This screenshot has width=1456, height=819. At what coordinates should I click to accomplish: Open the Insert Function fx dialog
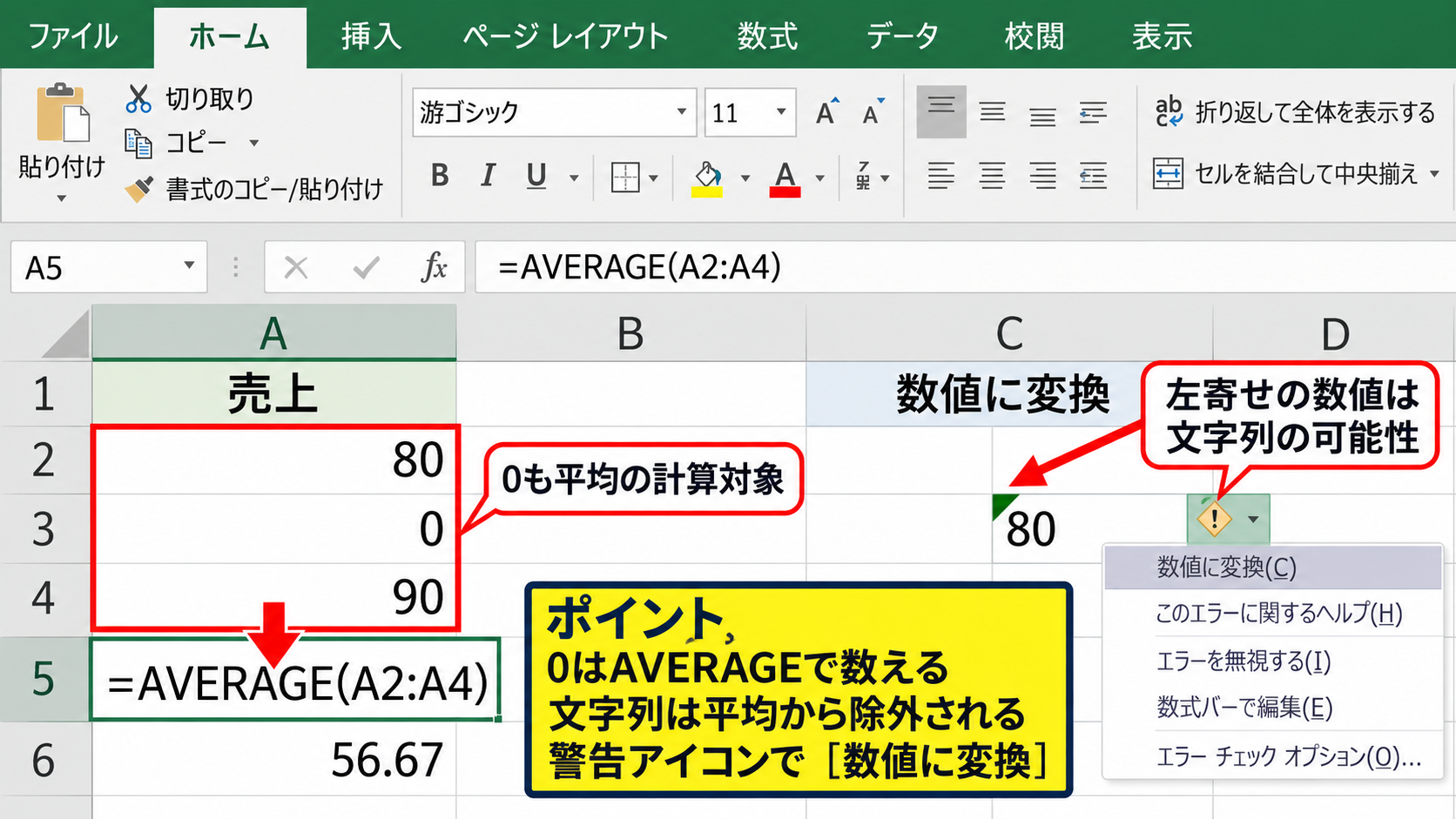point(434,267)
